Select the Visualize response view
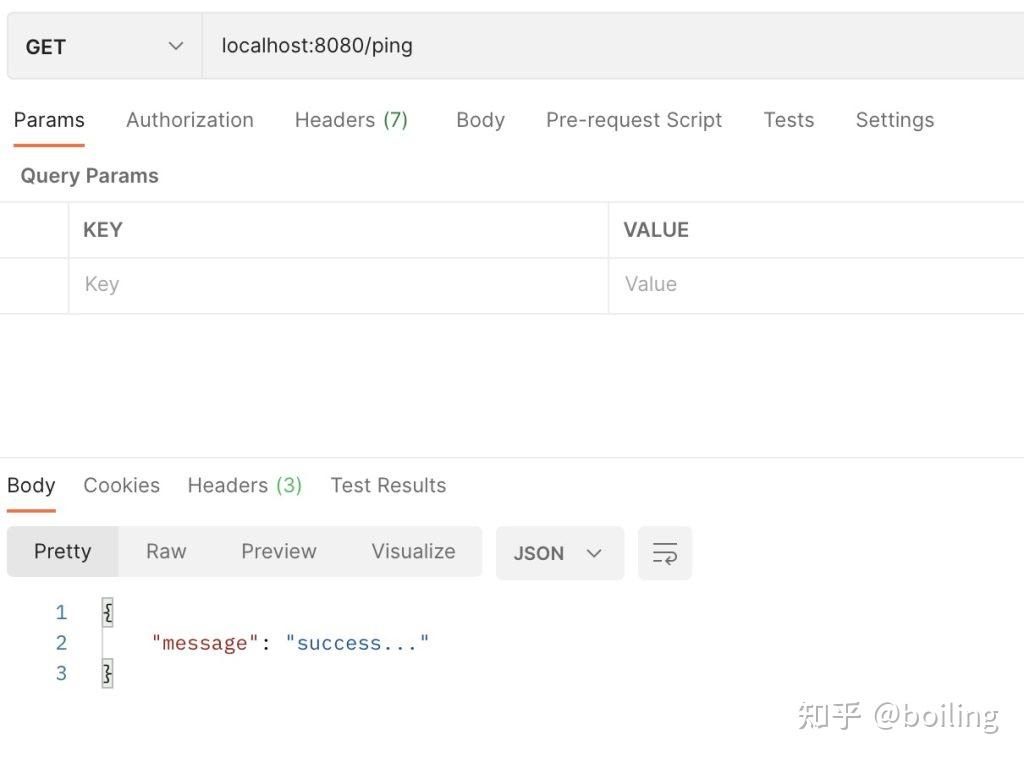Image resolution: width=1024 pixels, height=763 pixels. click(413, 551)
